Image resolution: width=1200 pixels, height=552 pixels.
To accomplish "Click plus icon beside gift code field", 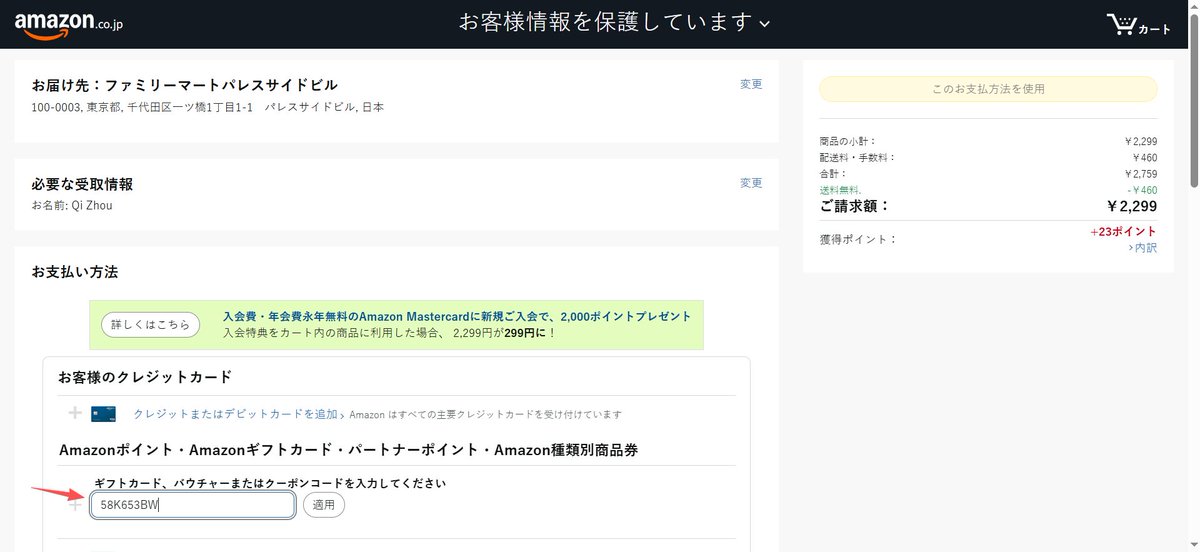I will (74, 504).
